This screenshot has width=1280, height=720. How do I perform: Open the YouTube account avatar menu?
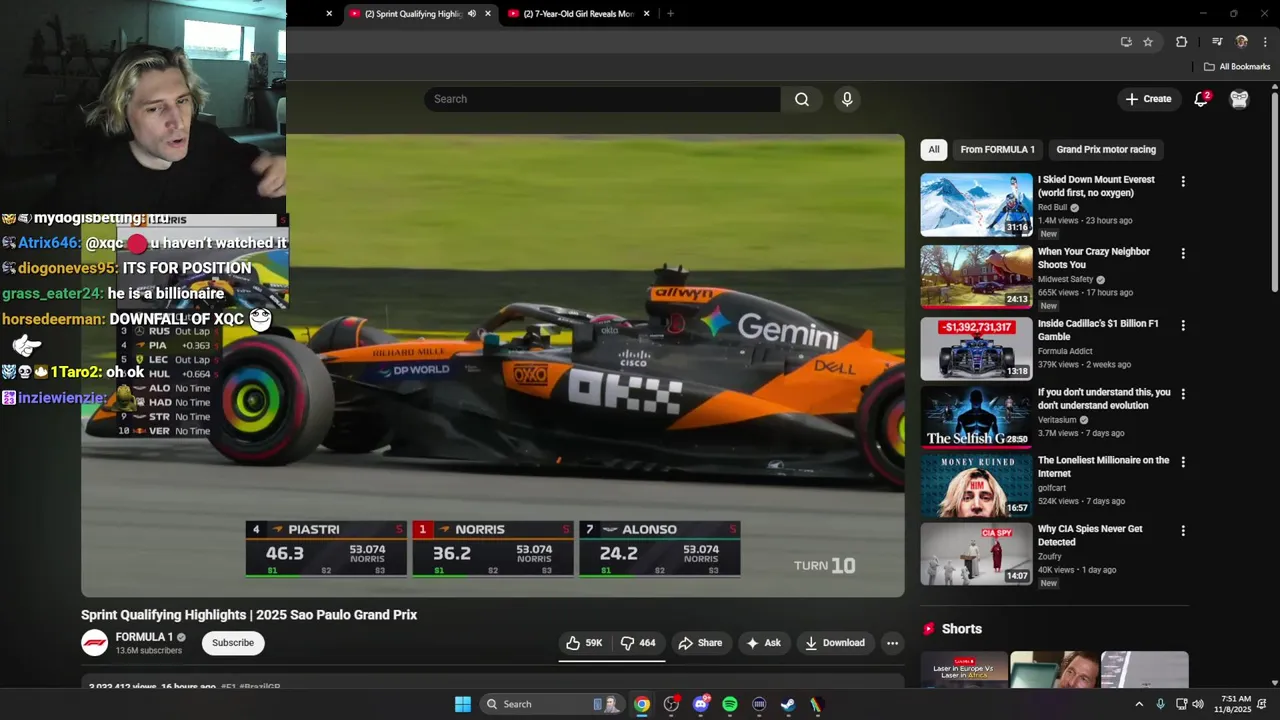coord(1239,99)
